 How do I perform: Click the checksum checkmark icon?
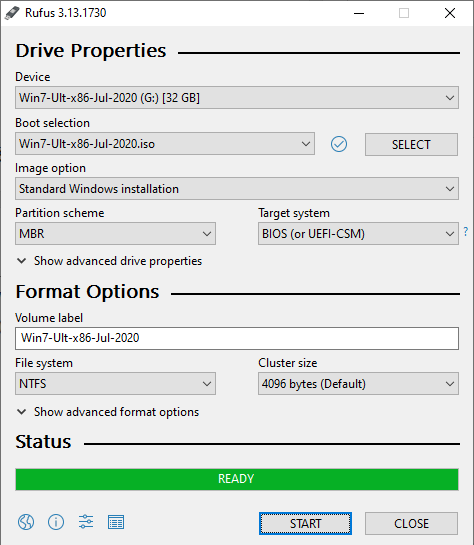[x=339, y=144]
